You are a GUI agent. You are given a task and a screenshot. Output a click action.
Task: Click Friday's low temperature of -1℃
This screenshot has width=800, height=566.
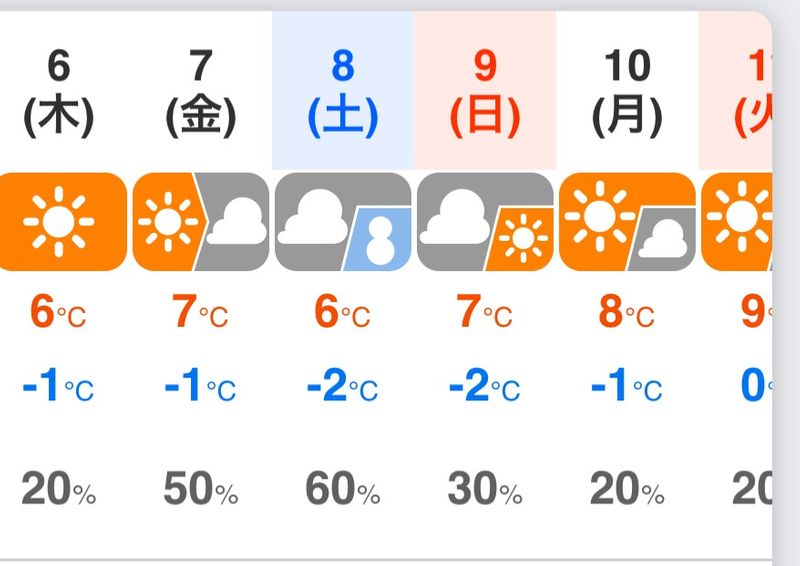tap(201, 387)
